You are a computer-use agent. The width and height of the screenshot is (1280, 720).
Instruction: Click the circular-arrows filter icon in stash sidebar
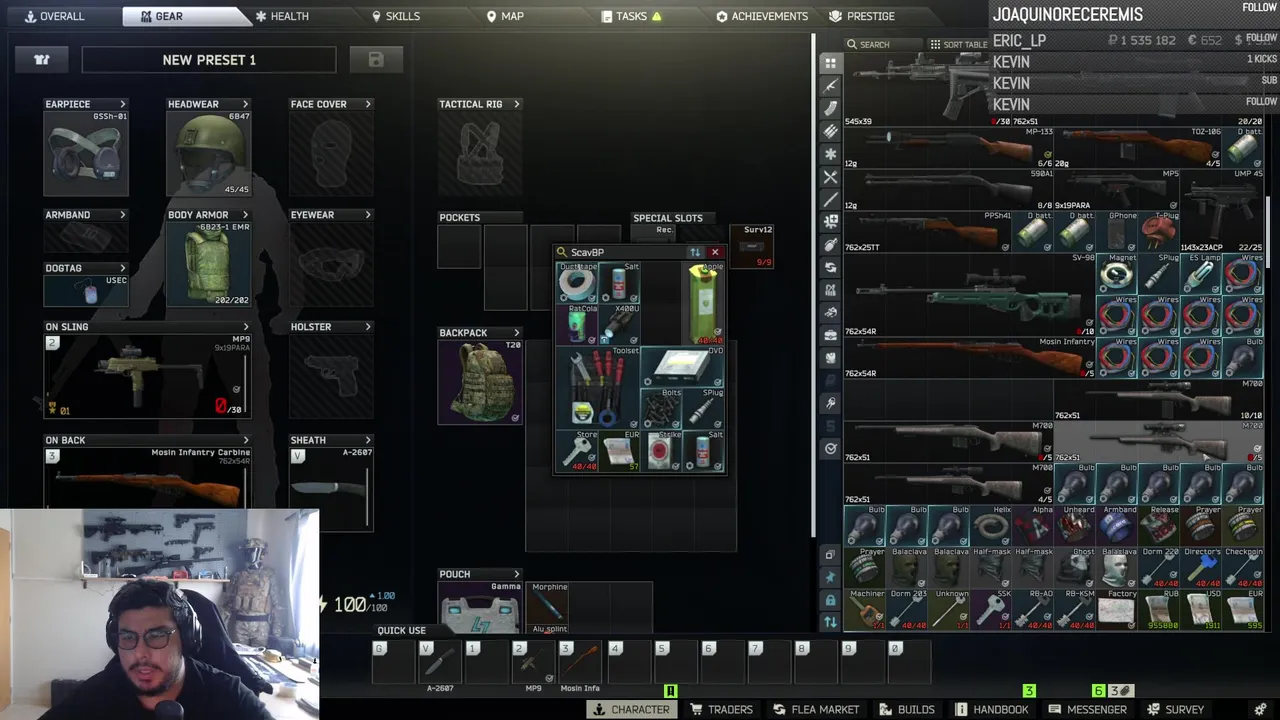[830, 267]
